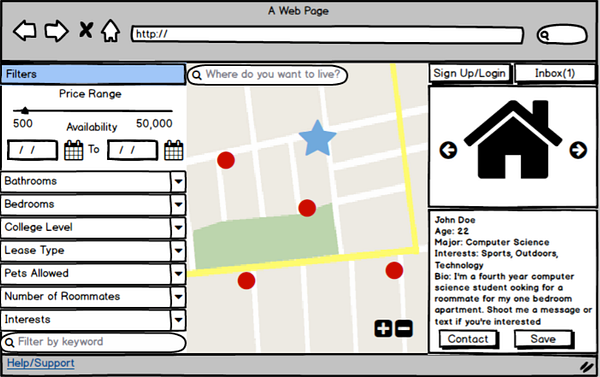Open the Help/Support link
Screen dimensions: 600x377
click(41, 363)
